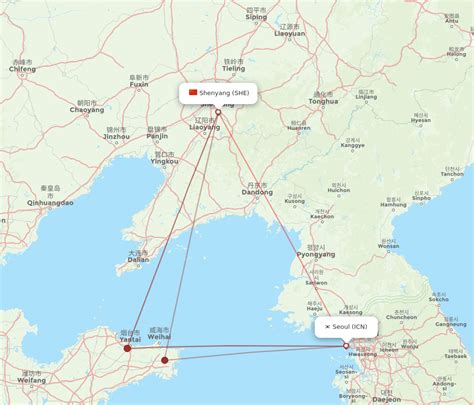This screenshot has width=474, height=405.
Task: Open the Seoul (ICN) label popup
Action: pos(346,327)
